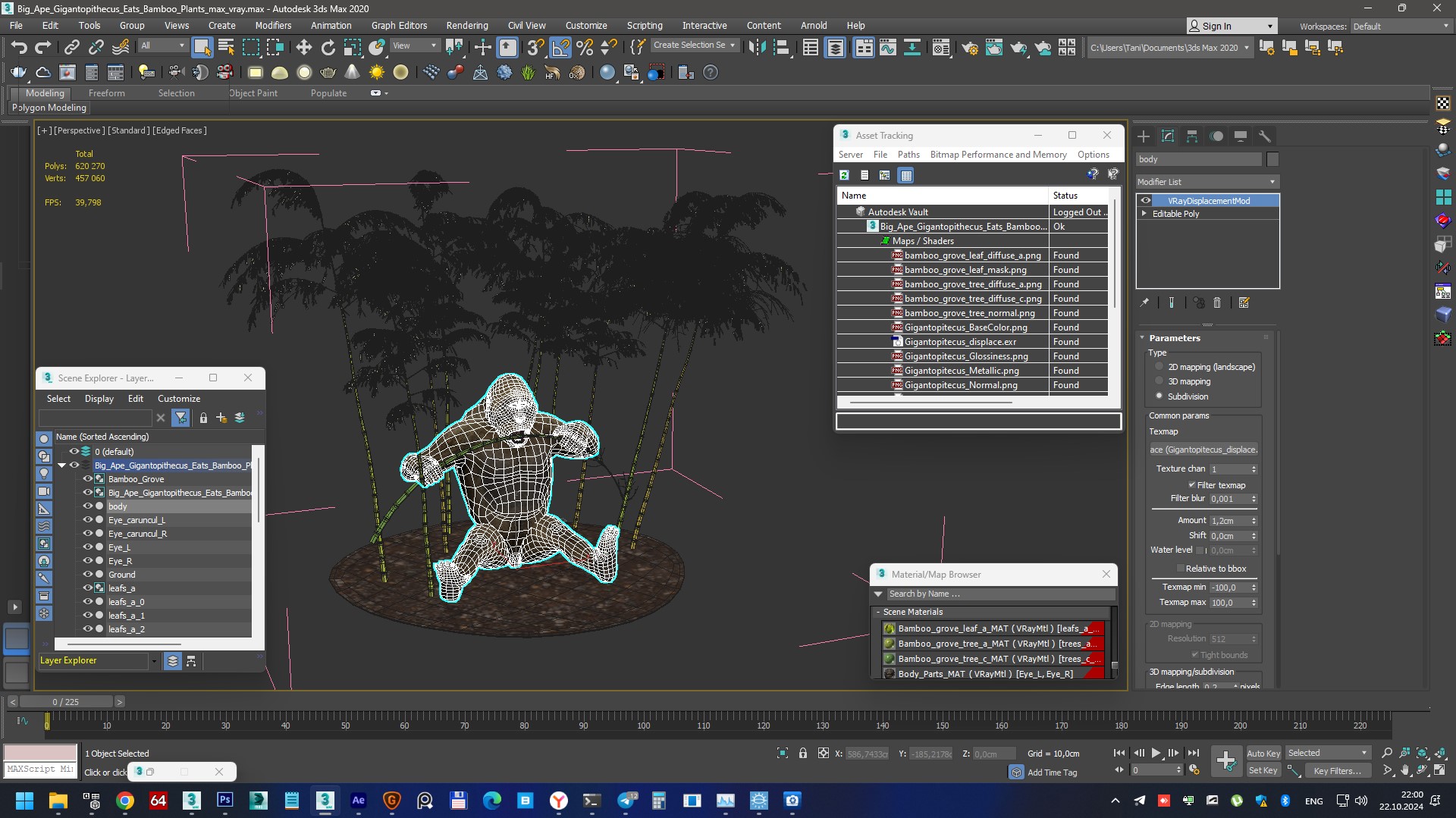Open the Hierarchy tab in Command Panel
The width and height of the screenshot is (1456, 818).
click(1192, 136)
